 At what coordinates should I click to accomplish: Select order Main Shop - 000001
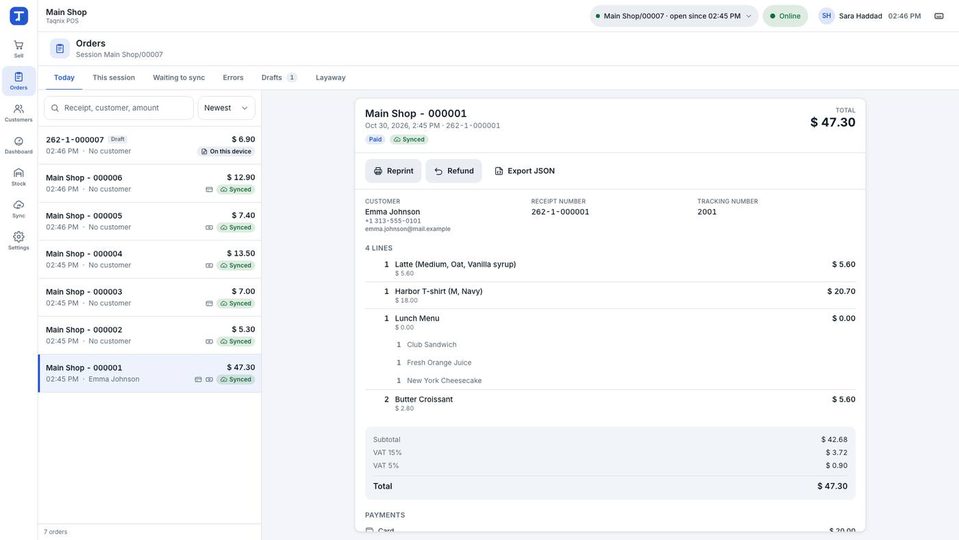coord(149,373)
